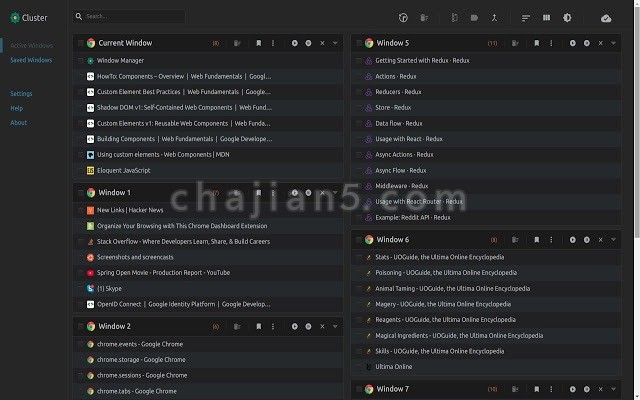
Task: Click "Screenshots and screencasts" tab row
Action: (208, 257)
